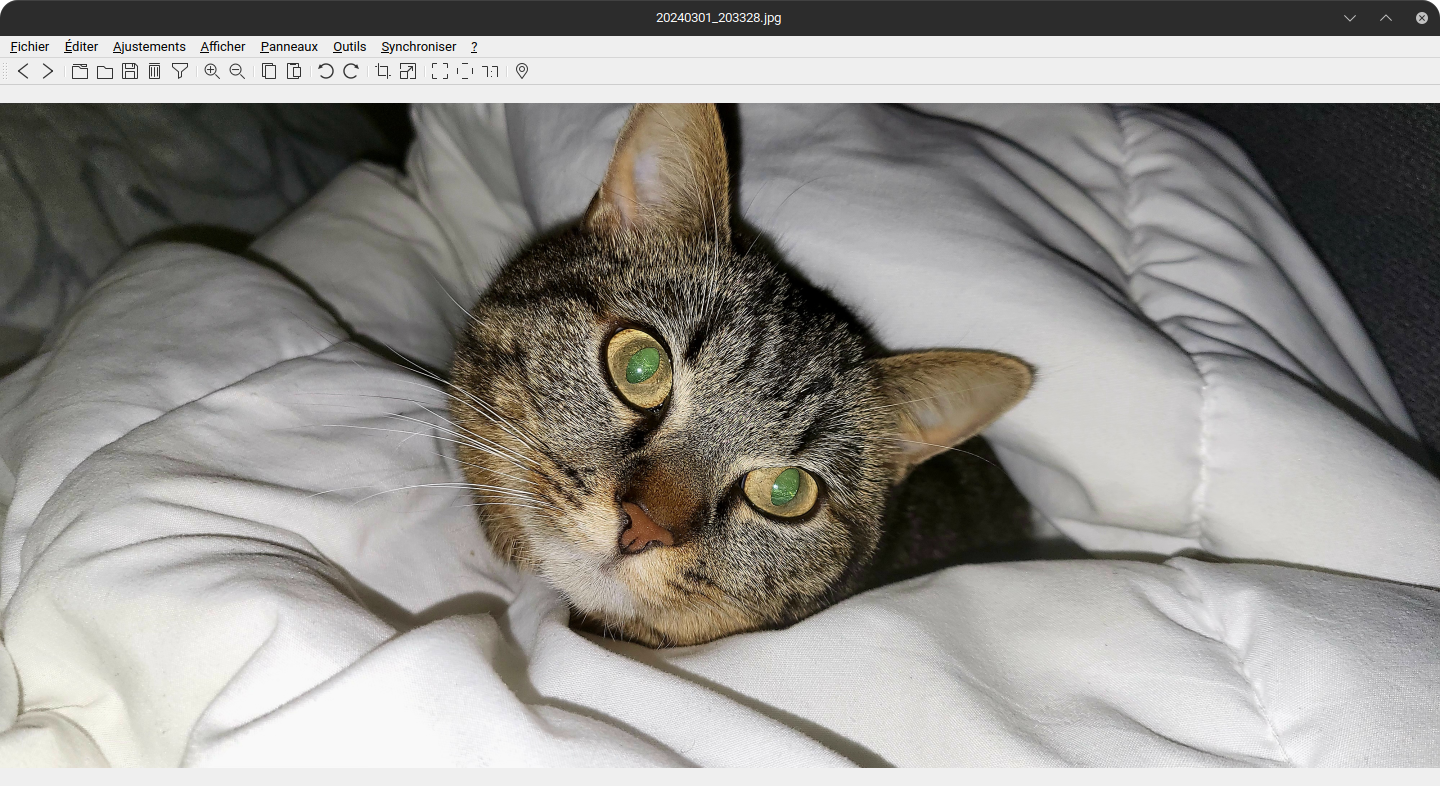Expand the Panneaux menu
Screen dimensions: 1440x786
[x=289, y=47]
